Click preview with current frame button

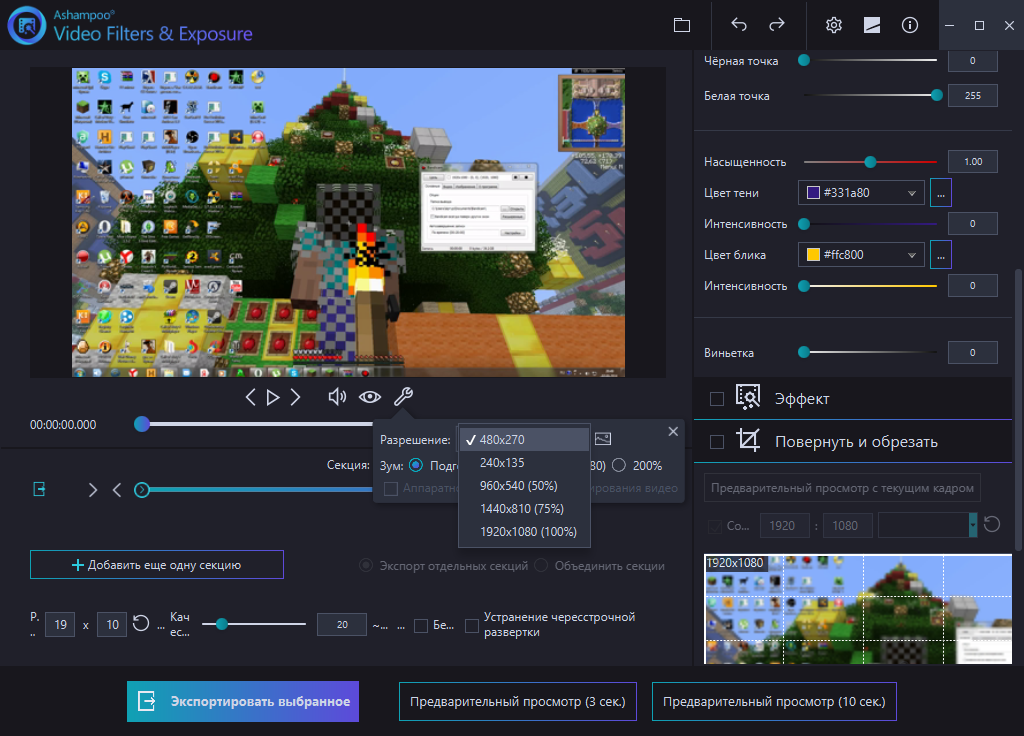click(x=842, y=488)
